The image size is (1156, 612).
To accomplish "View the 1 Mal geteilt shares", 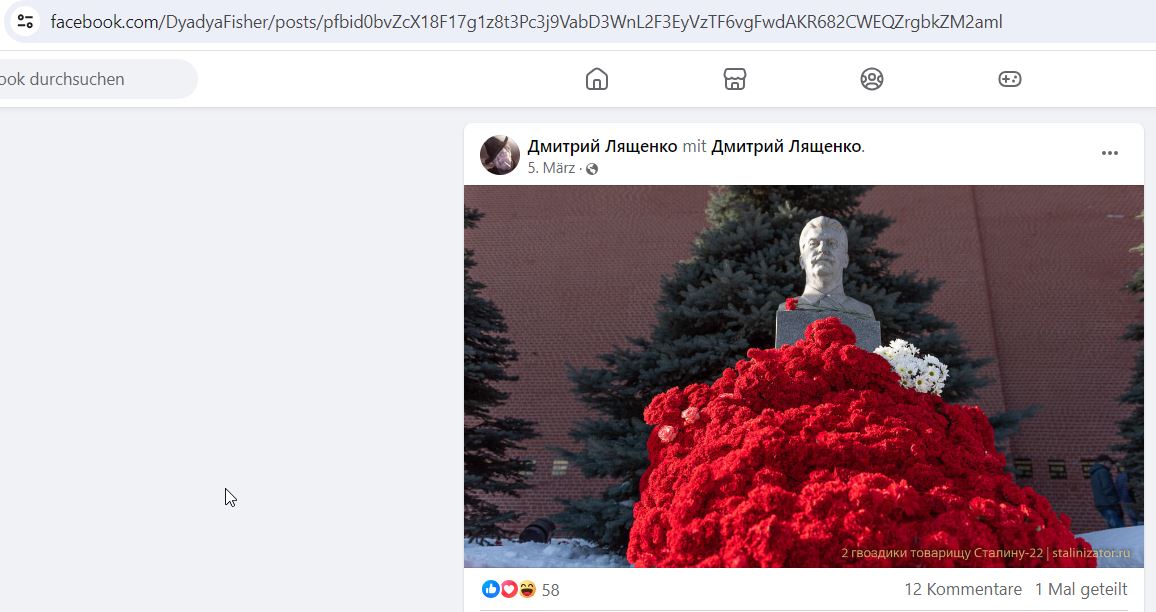I will (1081, 589).
